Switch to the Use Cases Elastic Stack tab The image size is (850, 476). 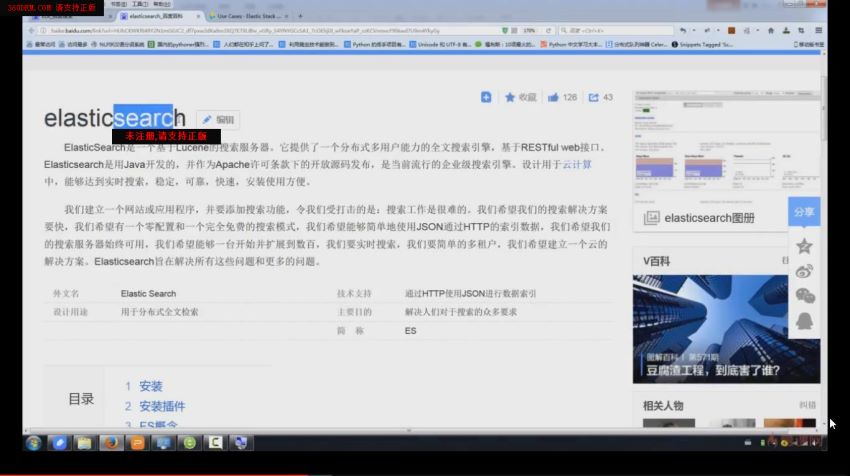[x=249, y=16]
